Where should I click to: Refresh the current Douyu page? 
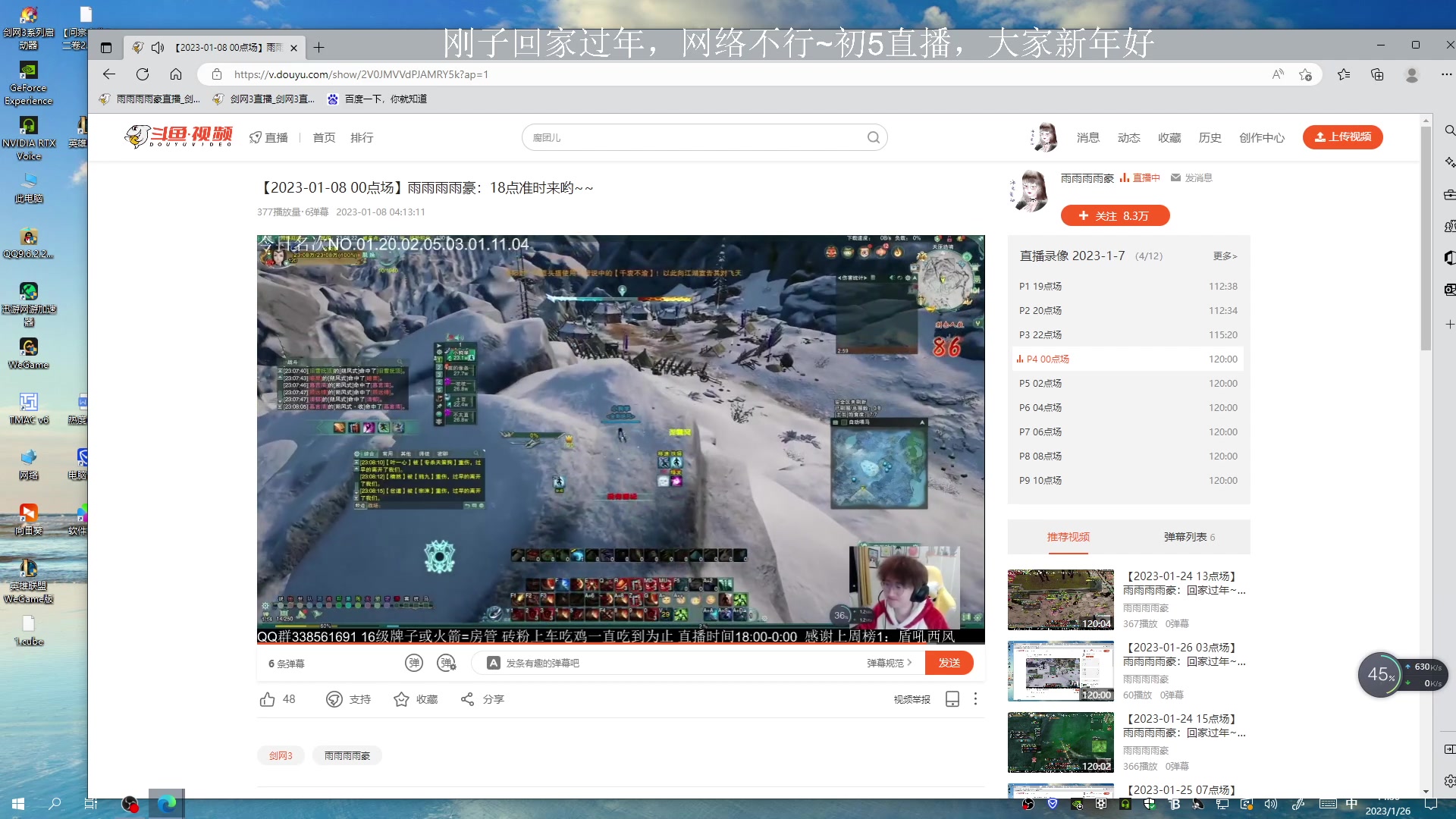tap(143, 74)
